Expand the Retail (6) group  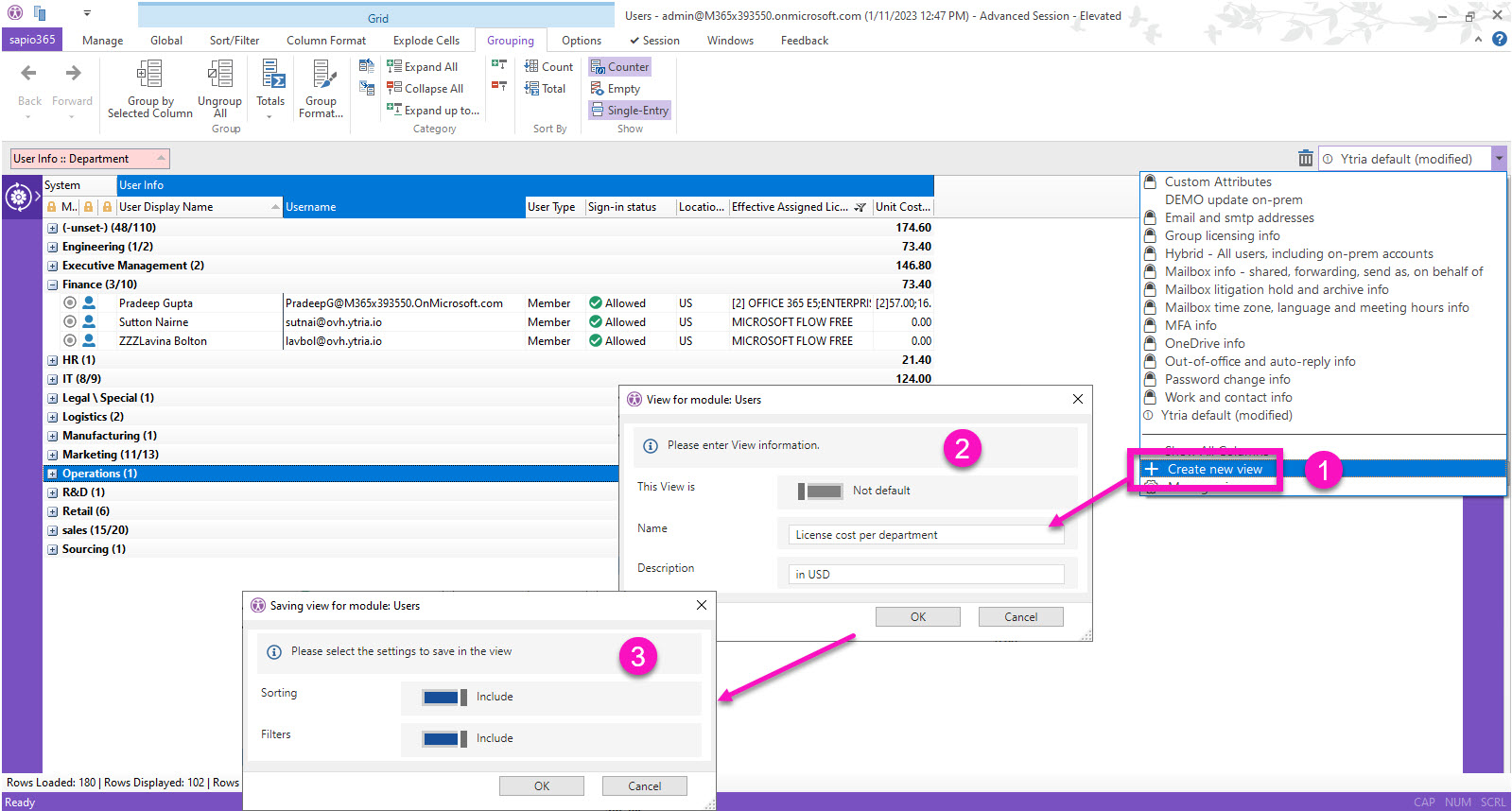(53, 511)
